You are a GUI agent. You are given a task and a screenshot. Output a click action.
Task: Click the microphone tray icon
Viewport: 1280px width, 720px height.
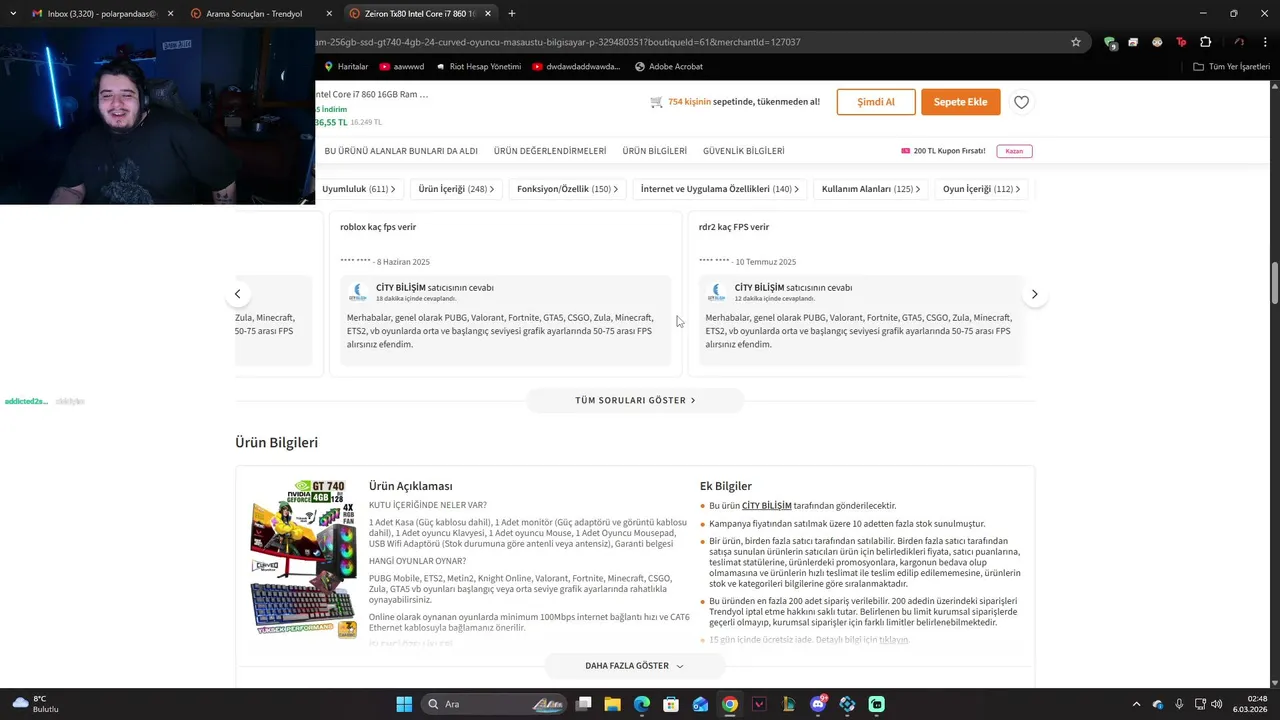pyautogui.click(x=1179, y=704)
